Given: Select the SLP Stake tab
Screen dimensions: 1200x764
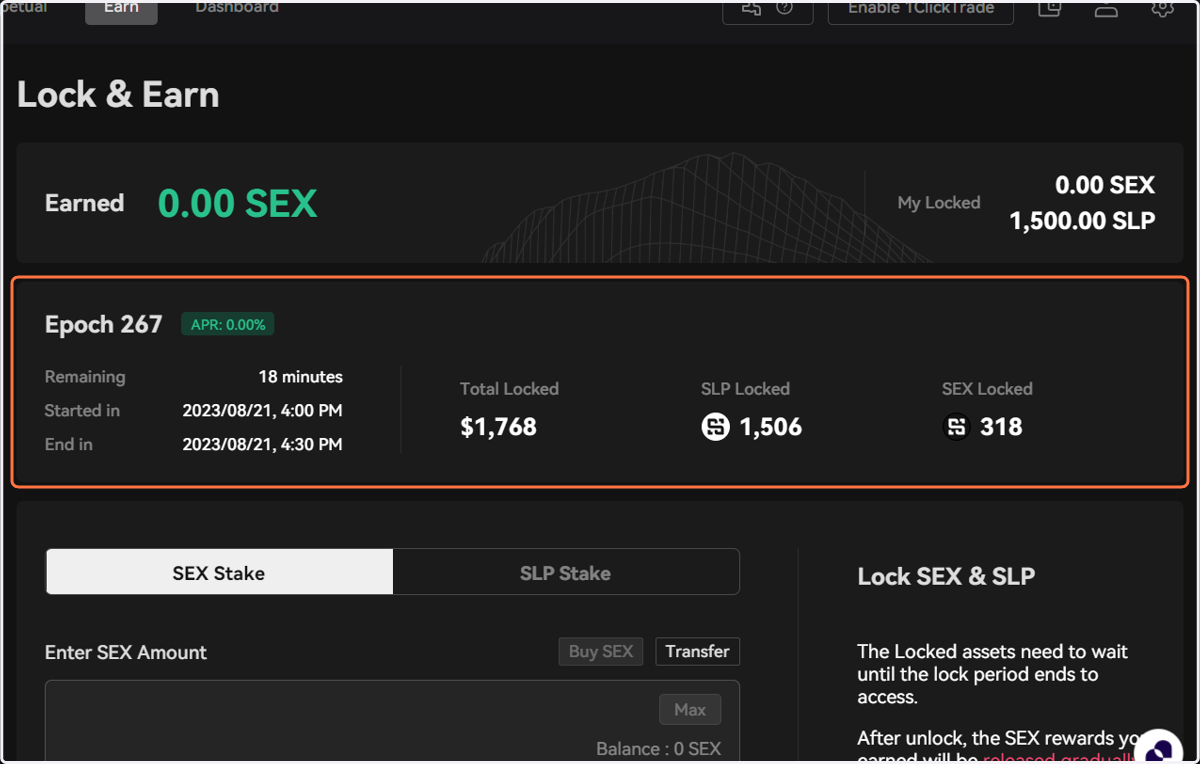Looking at the screenshot, I should 565,572.
